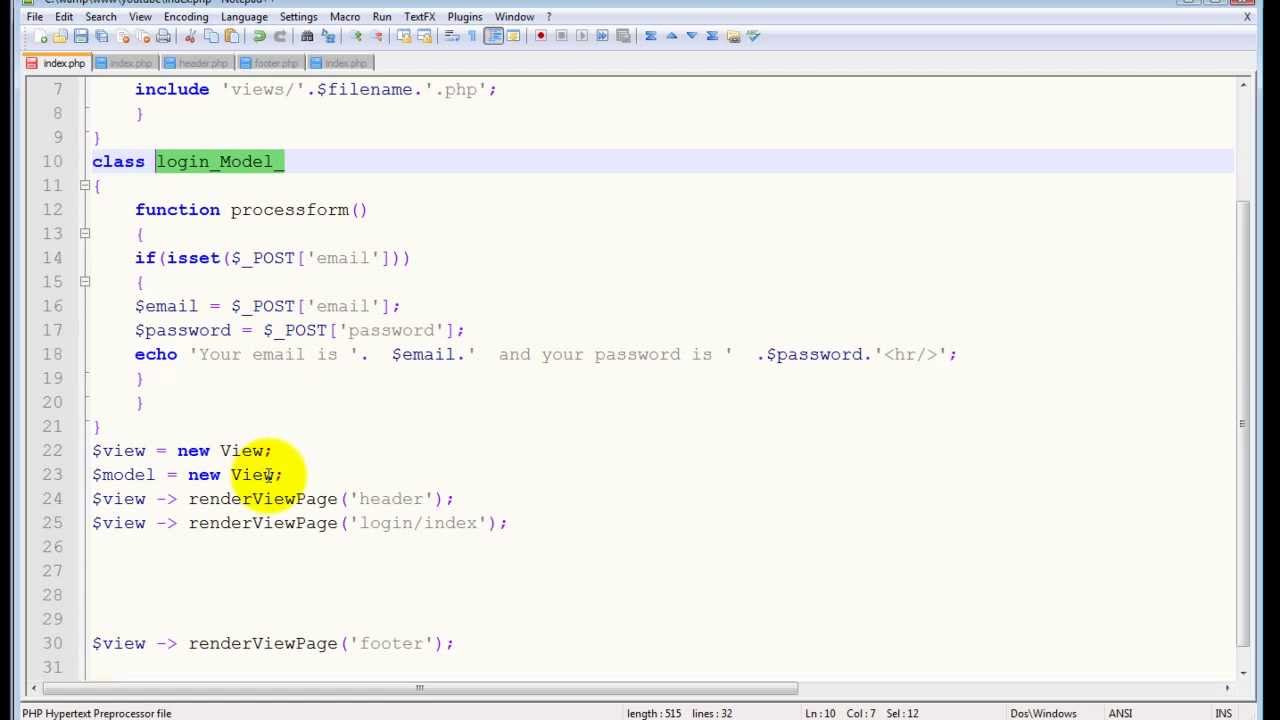The width and height of the screenshot is (1280, 720).
Task: Start macro recording with red dot icon
Action: click(x=541, y=36)
